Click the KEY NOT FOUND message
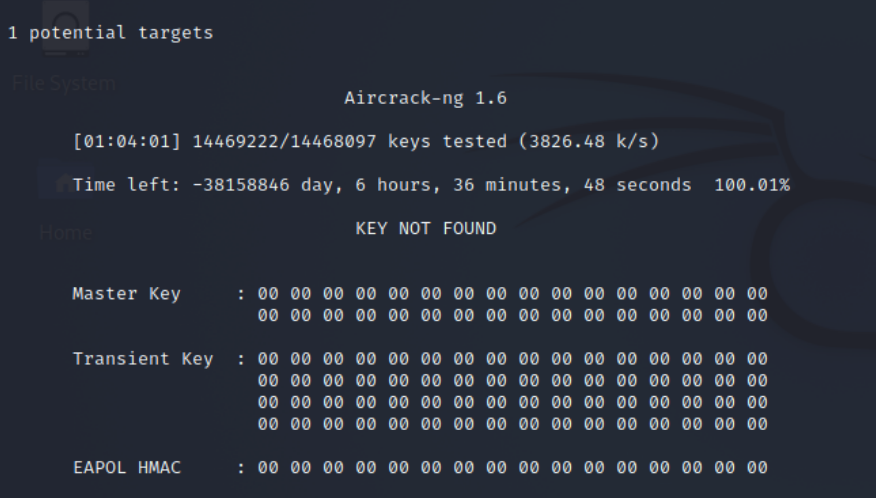 coord(425,228)
